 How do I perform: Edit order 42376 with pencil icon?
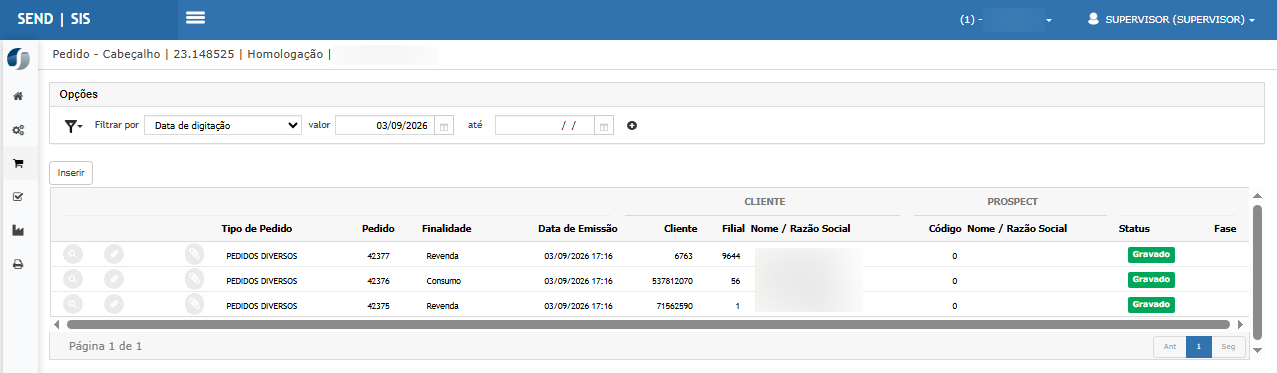[x=115, y=280]
